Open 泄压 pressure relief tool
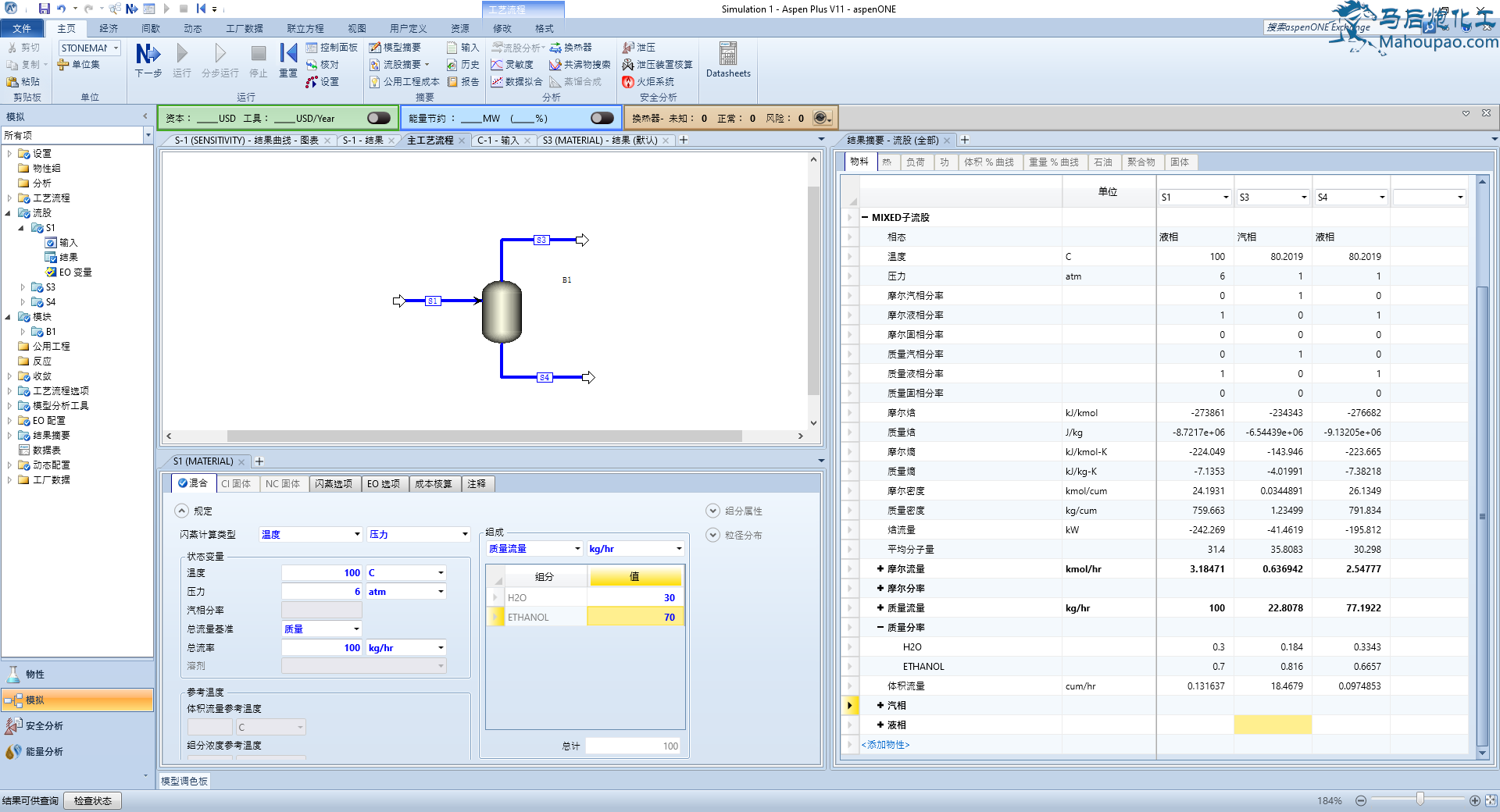Screen dimensions: 1500x812 pyautogui.click(x=639, y=48)
